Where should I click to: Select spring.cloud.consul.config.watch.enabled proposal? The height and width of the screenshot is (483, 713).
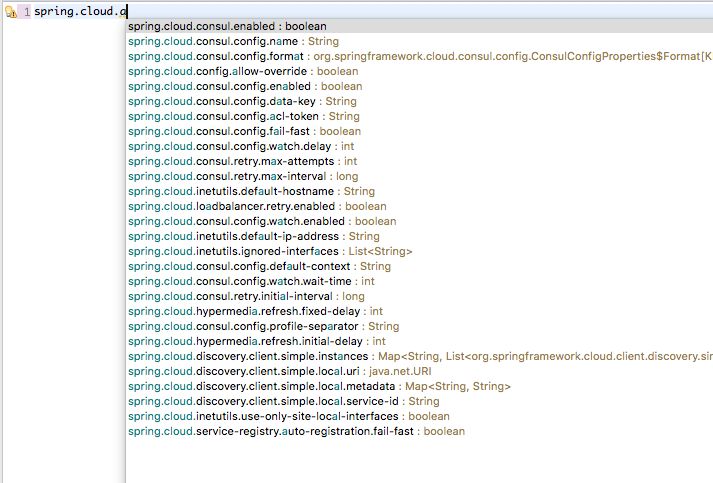(x=419, y=221)
